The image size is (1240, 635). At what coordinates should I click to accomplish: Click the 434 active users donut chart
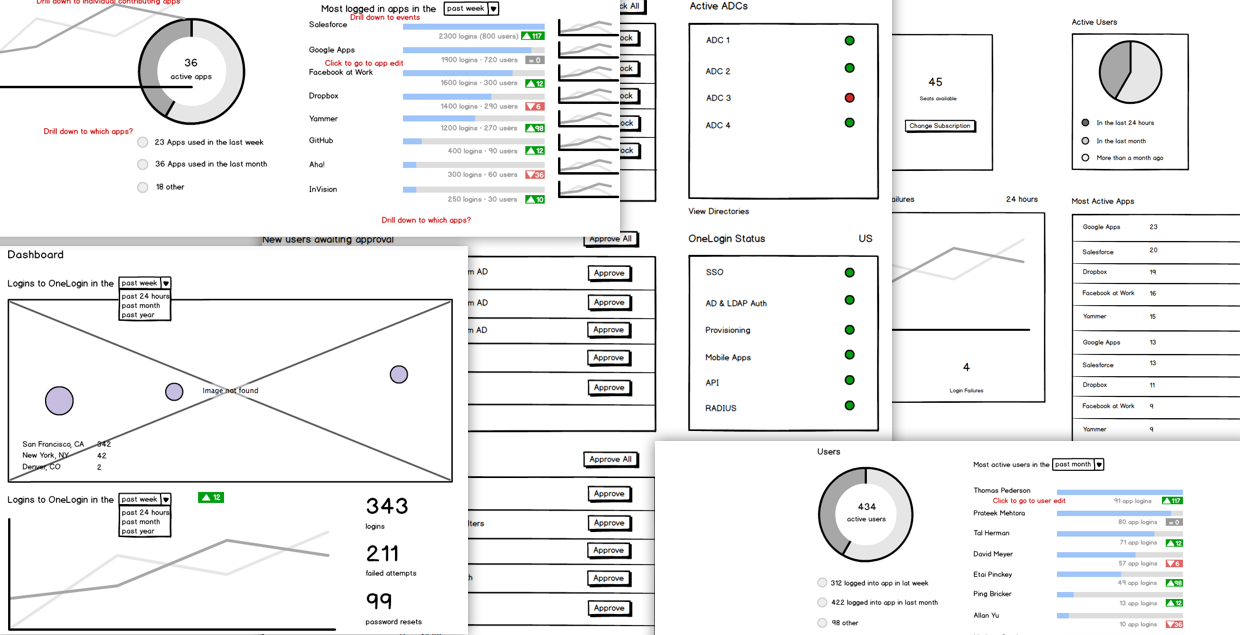point(866,514)
